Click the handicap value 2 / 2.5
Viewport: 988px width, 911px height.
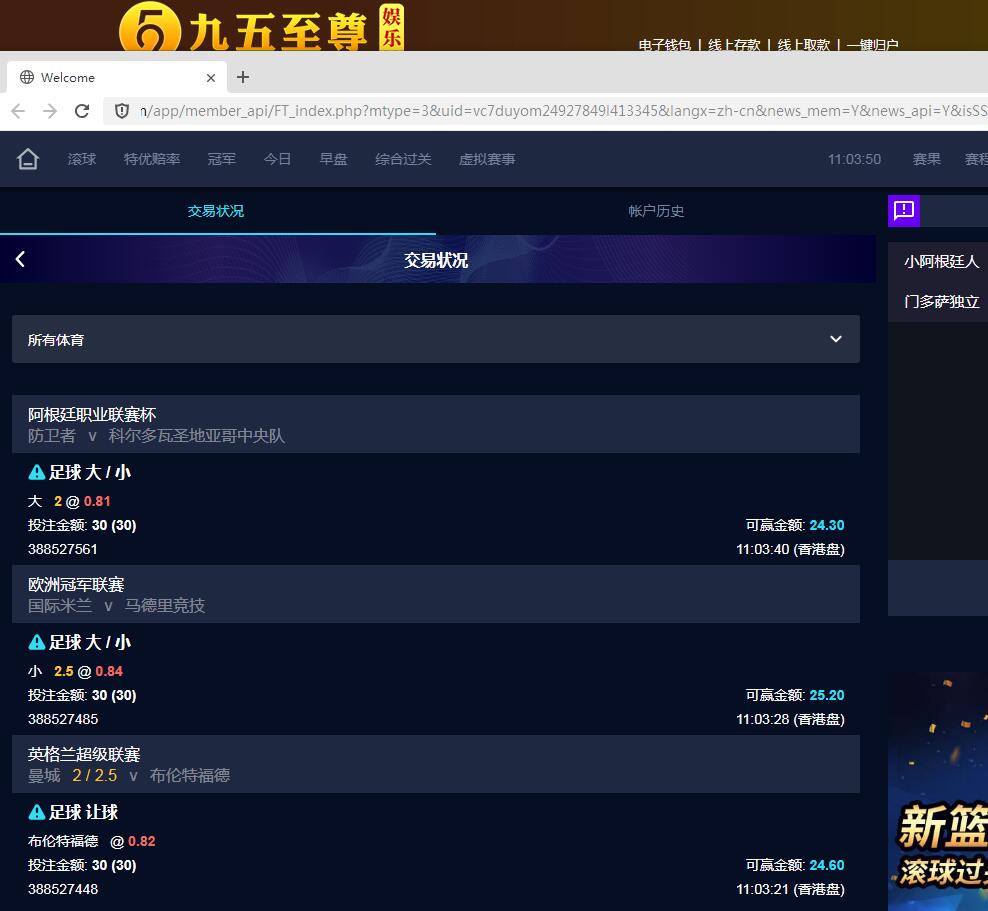coord(95,776)
